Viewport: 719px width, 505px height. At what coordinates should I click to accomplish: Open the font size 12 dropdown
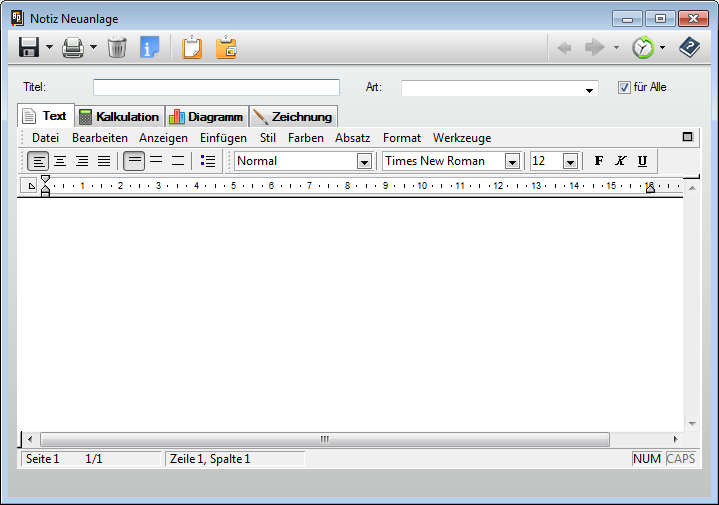(x=569, y=161)
